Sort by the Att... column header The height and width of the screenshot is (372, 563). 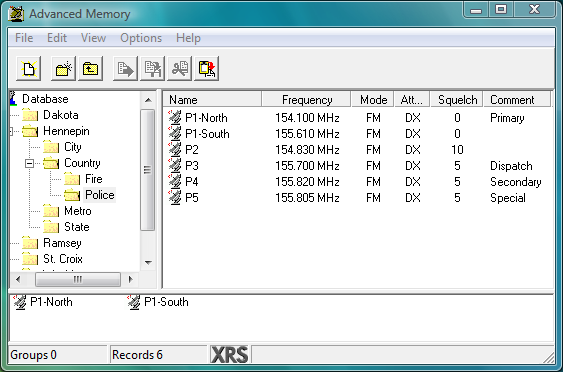[413, 99]
